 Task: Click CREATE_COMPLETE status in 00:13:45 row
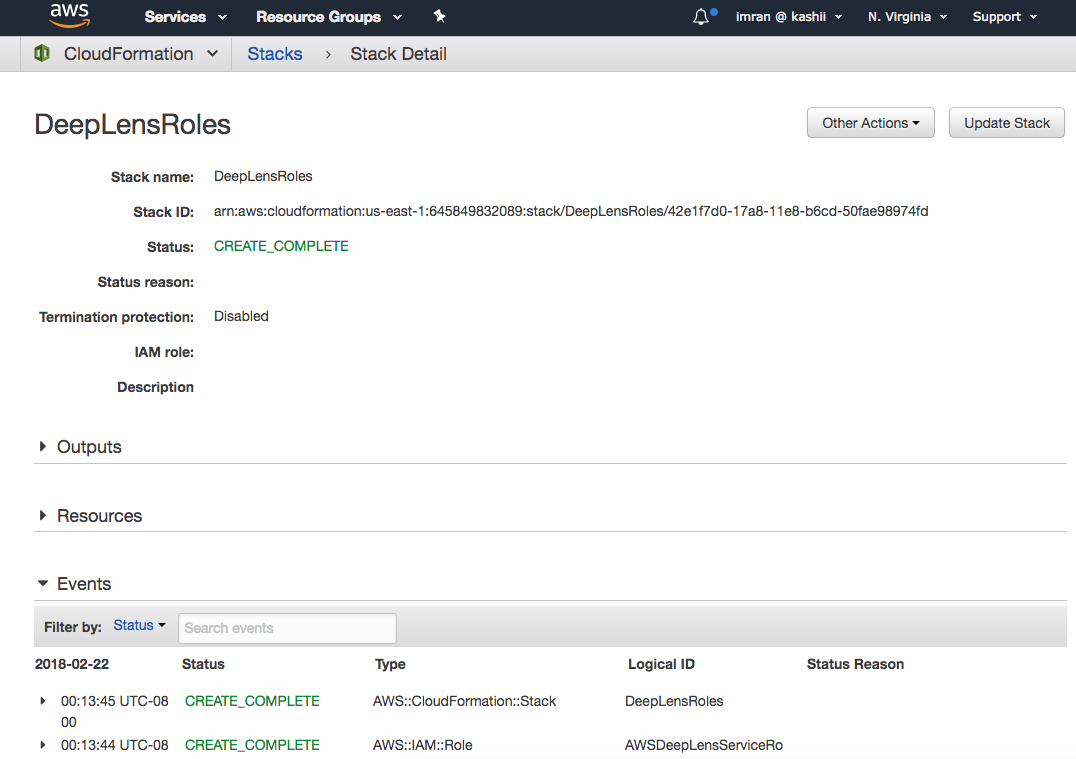tap(252, 701)
